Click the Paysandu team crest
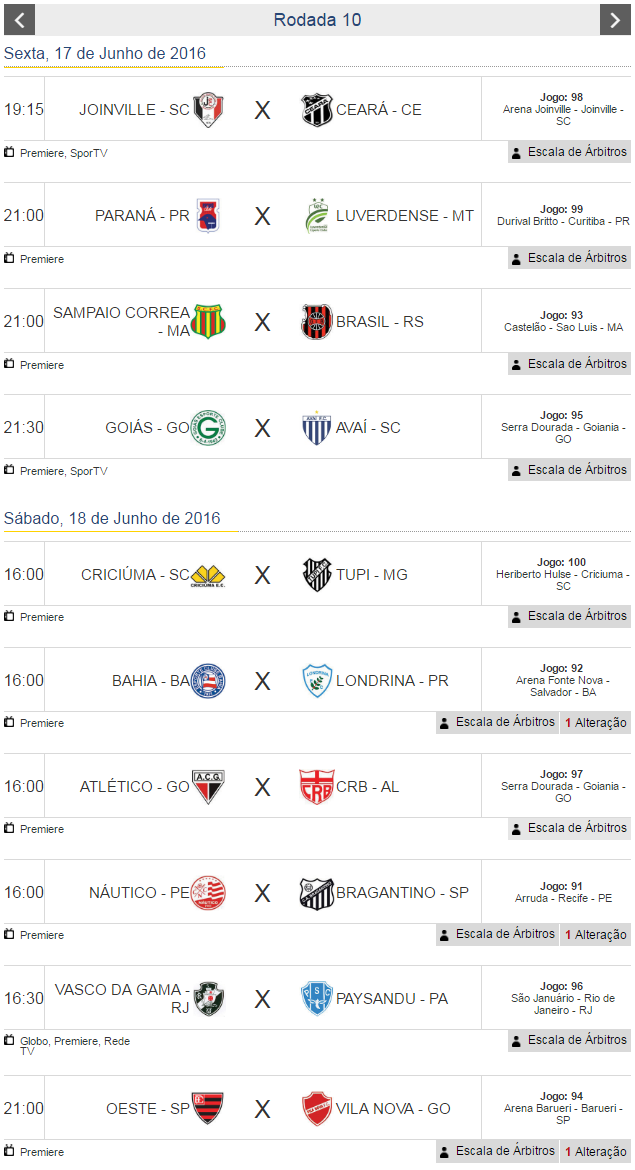The image size is (635, 1170). click(x=317, y=999)
